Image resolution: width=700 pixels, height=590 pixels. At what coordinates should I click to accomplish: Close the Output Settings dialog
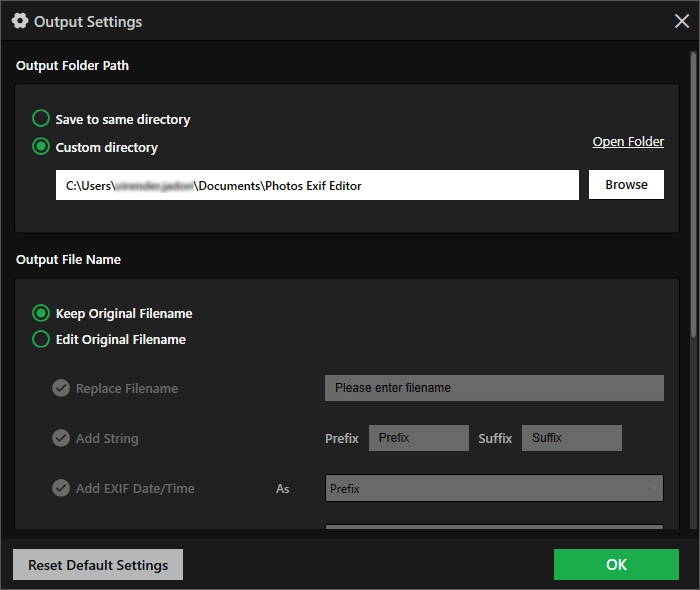682,21
